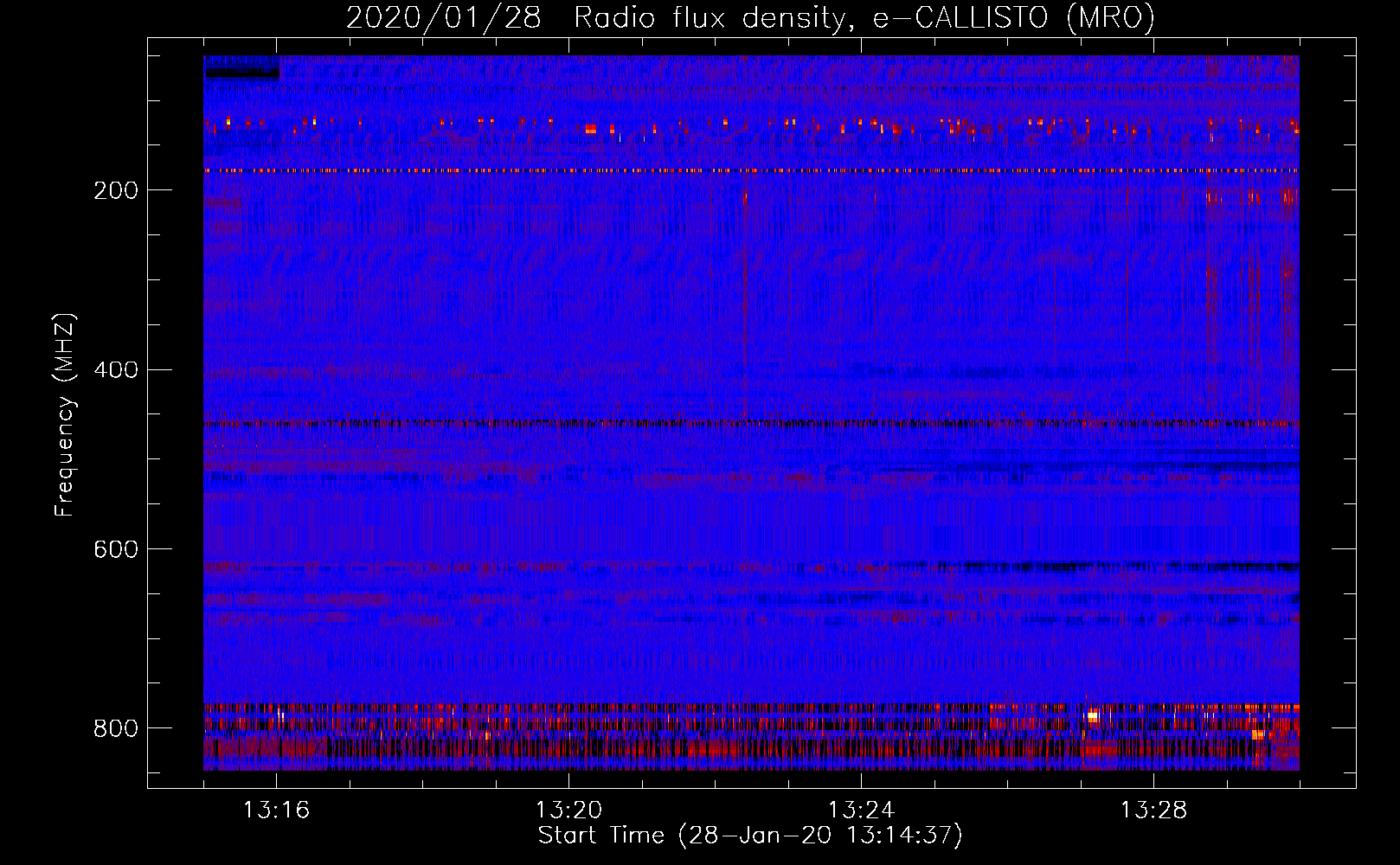Click the 13:20 time tick label
Screen dimensions: 1400x865
pos(568,811)
